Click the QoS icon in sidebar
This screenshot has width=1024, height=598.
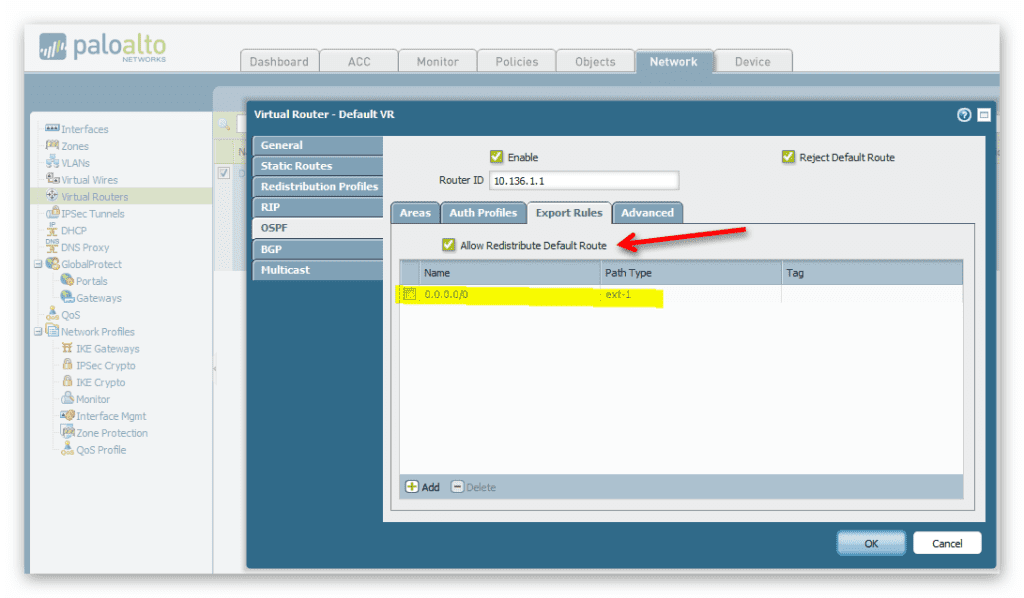[x=52, y=314]
